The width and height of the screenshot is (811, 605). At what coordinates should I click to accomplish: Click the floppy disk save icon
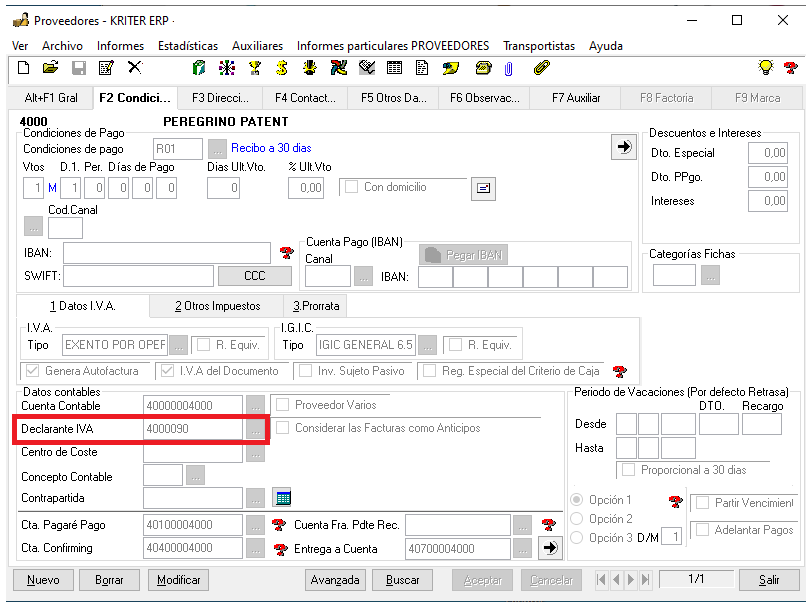pyautogui.click(x=79, y=68)
